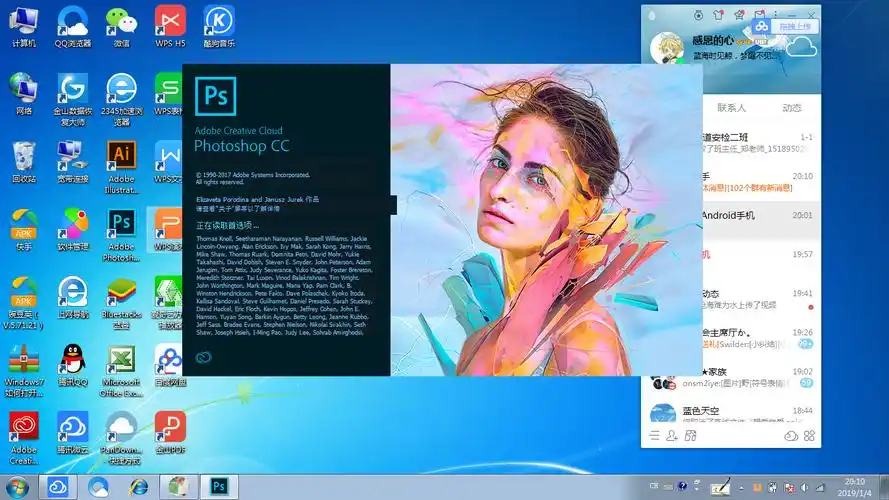Click the Photoshop icon in the taskbar
This screenshot has height=500, width=889.
tap(219, 486)
